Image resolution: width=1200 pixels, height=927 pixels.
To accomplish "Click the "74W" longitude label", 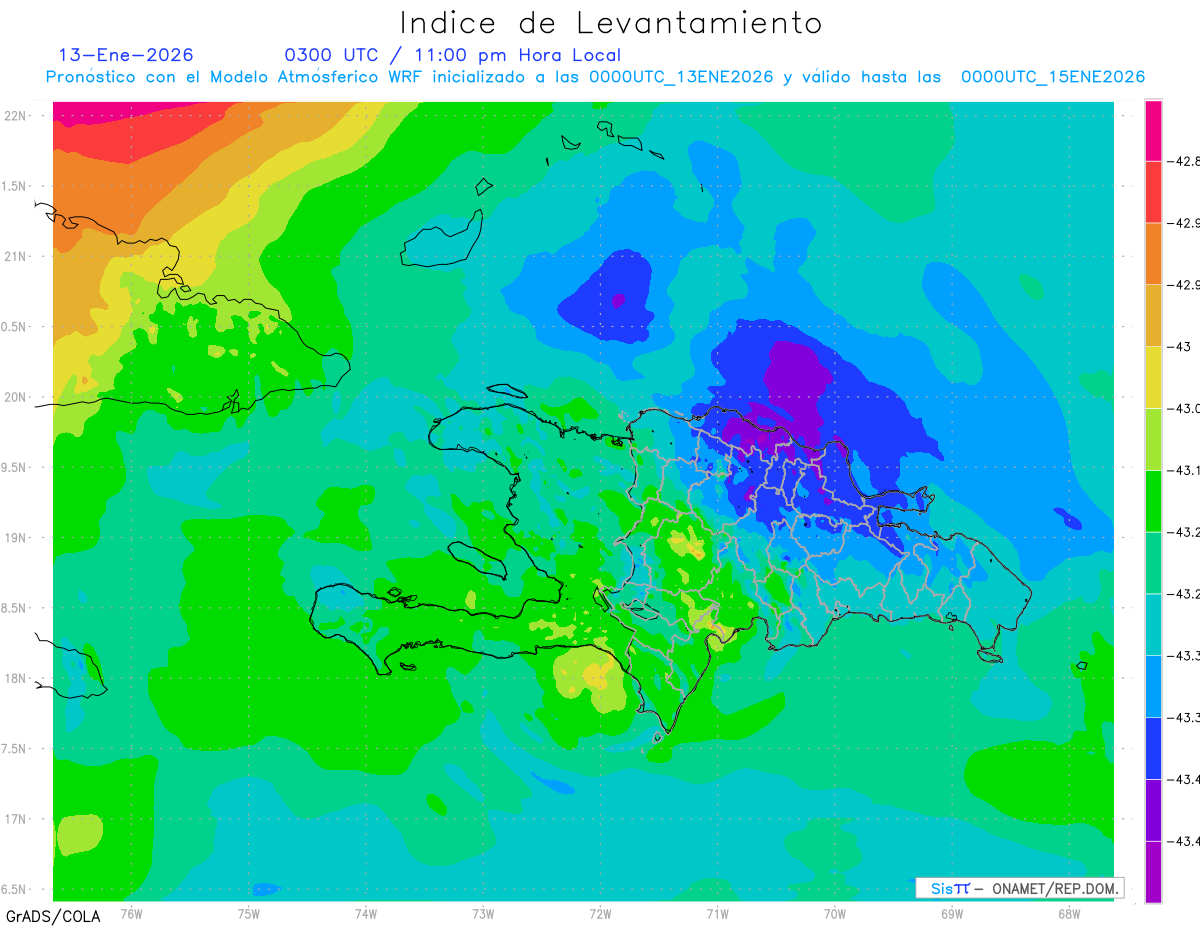I will pos(366,913).
